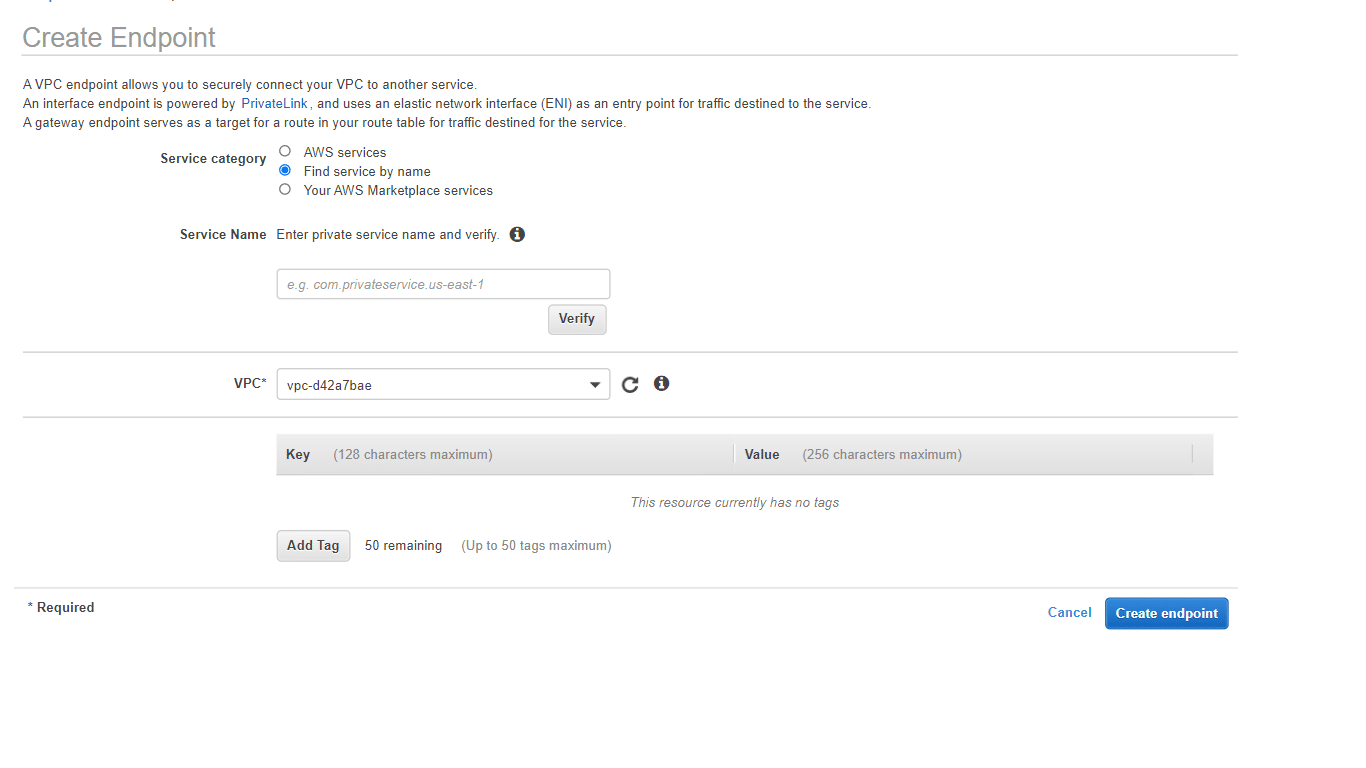This screenshot has height=768, width=1366.
Task: Click '(Up to 50 tags maximum)' text
Action: [536, 546]
